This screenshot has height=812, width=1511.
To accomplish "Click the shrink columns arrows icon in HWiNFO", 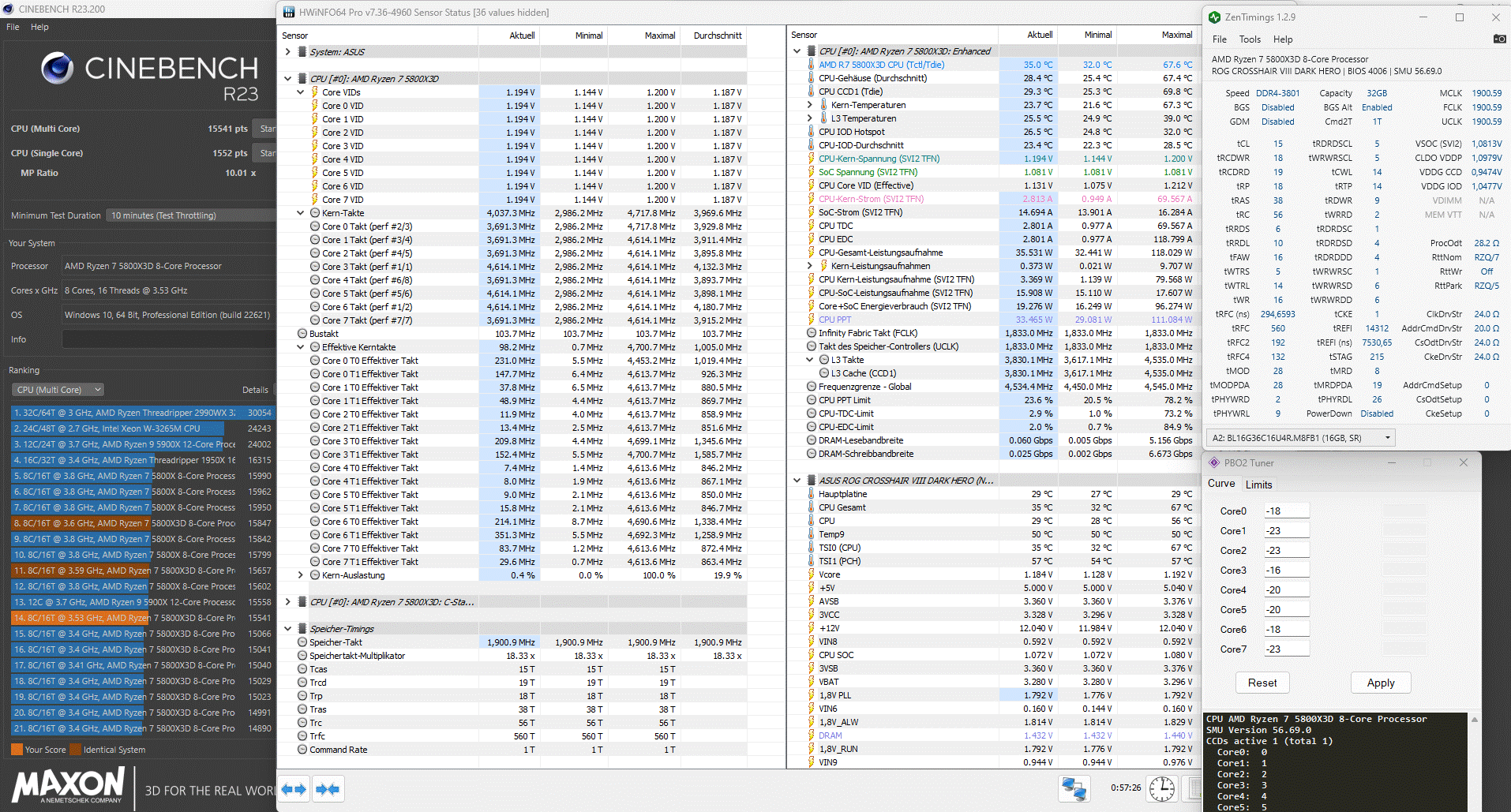I will [x=328, y=789].
